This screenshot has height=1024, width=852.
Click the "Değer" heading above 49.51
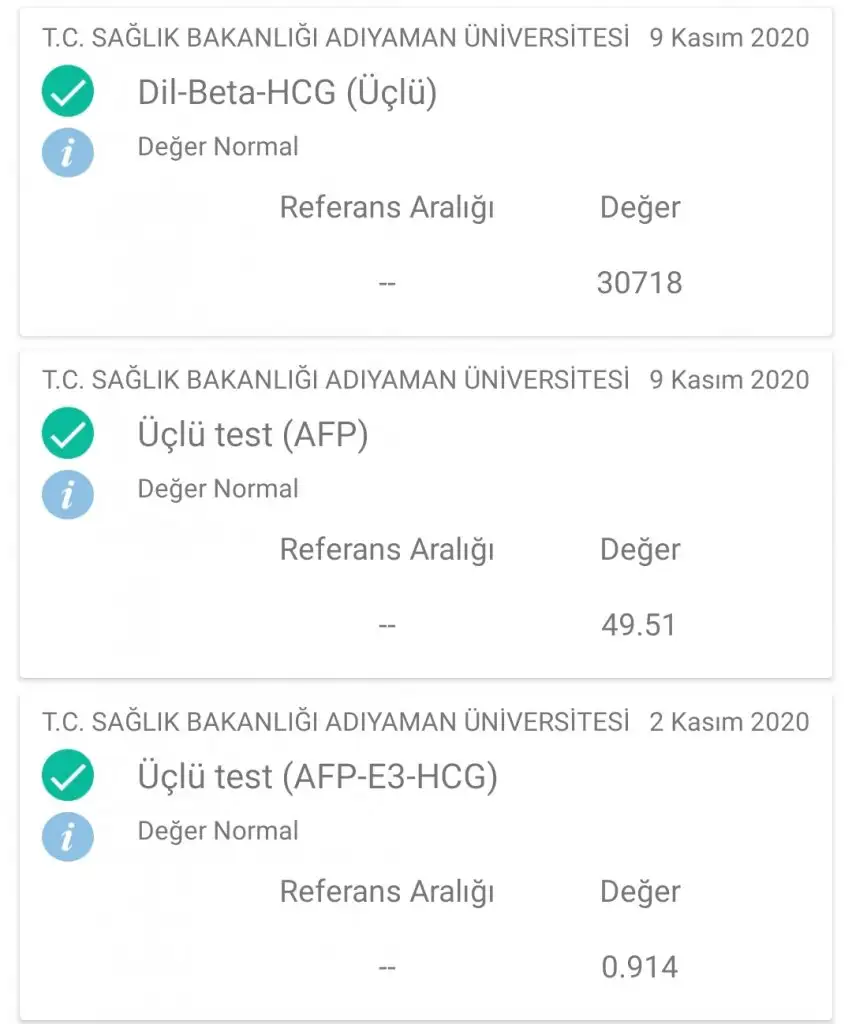(639, 549)
